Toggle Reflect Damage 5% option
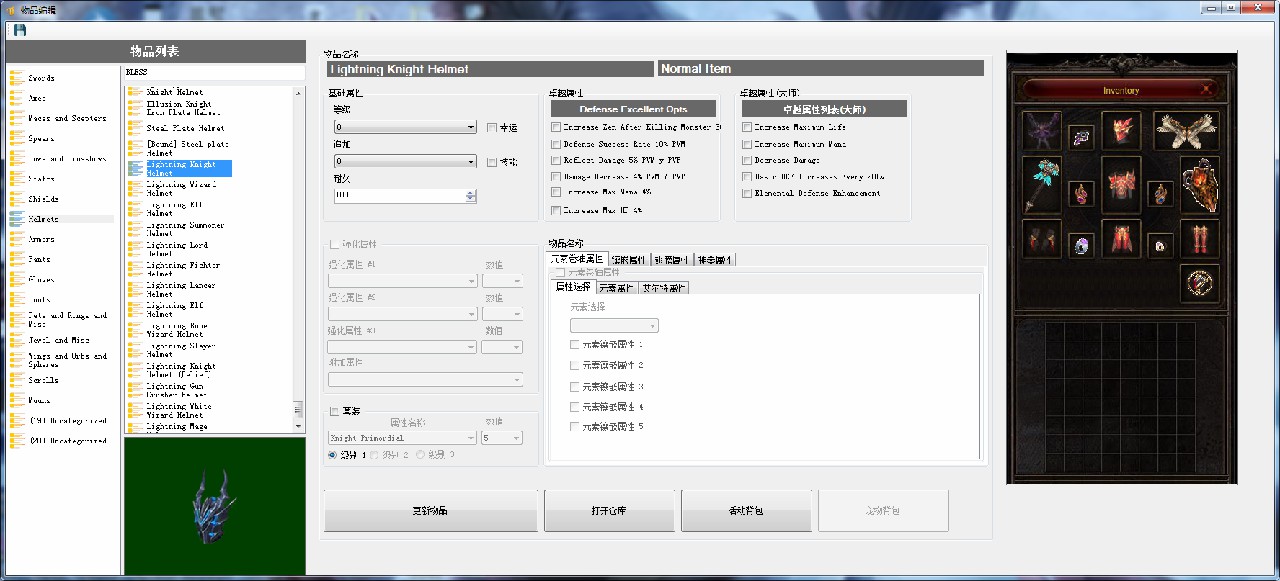 556,160
